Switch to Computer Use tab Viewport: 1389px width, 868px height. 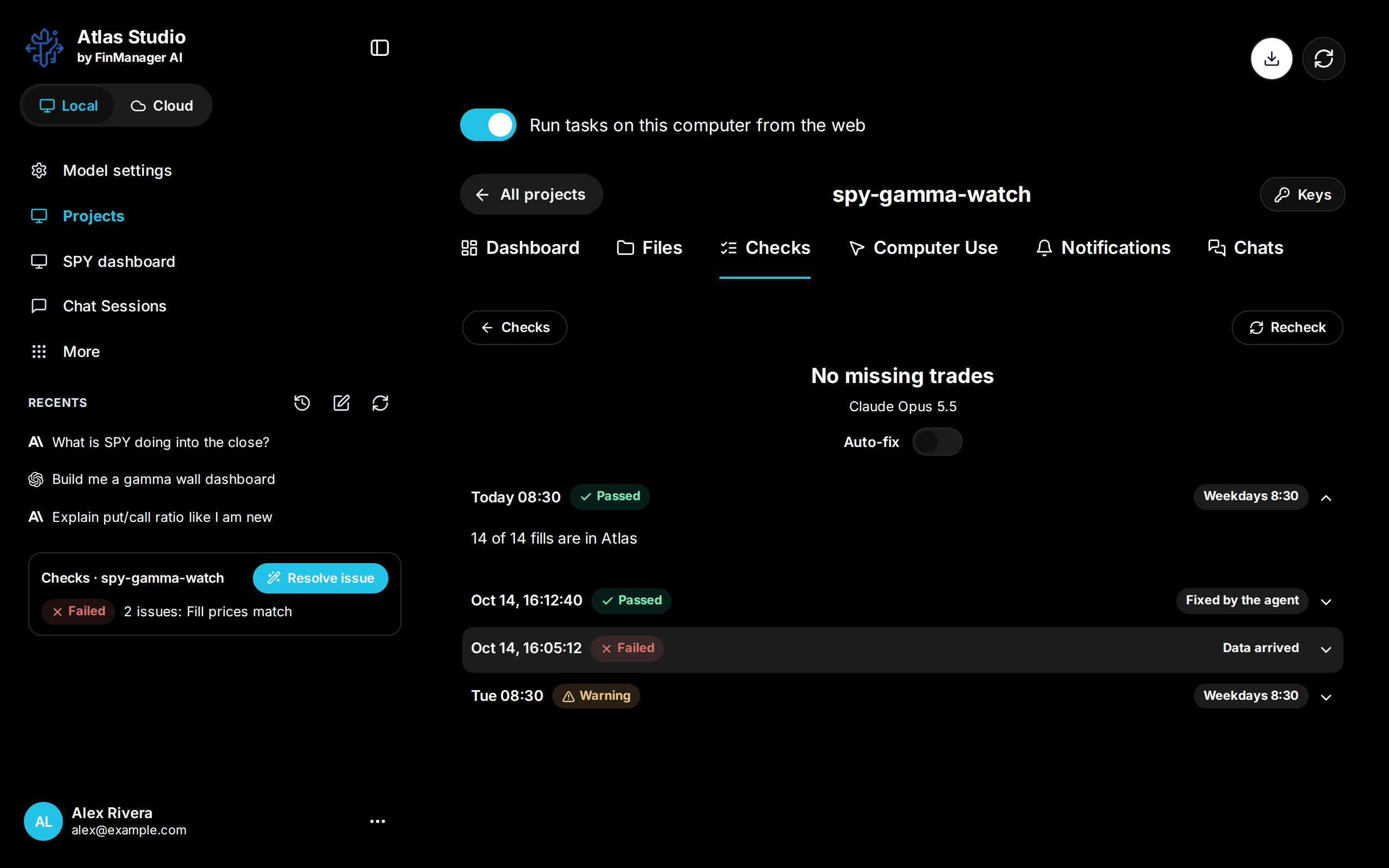coord(923,247)
